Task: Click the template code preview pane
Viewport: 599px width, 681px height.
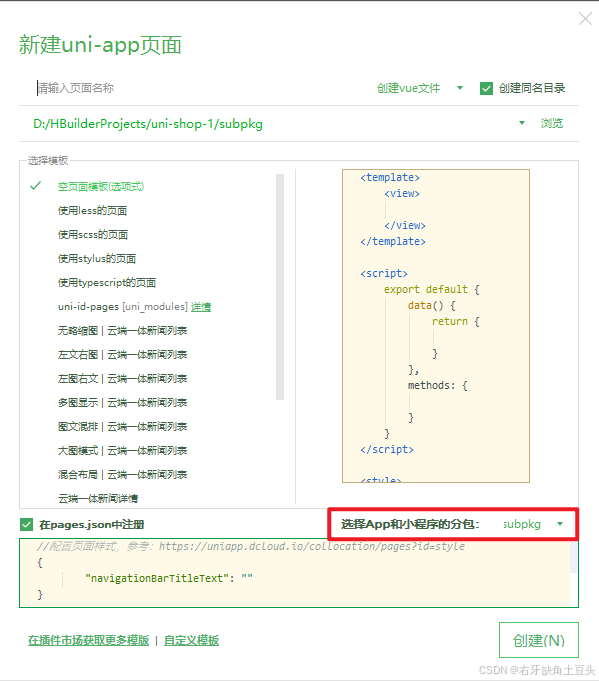Action: coord(436,326)
